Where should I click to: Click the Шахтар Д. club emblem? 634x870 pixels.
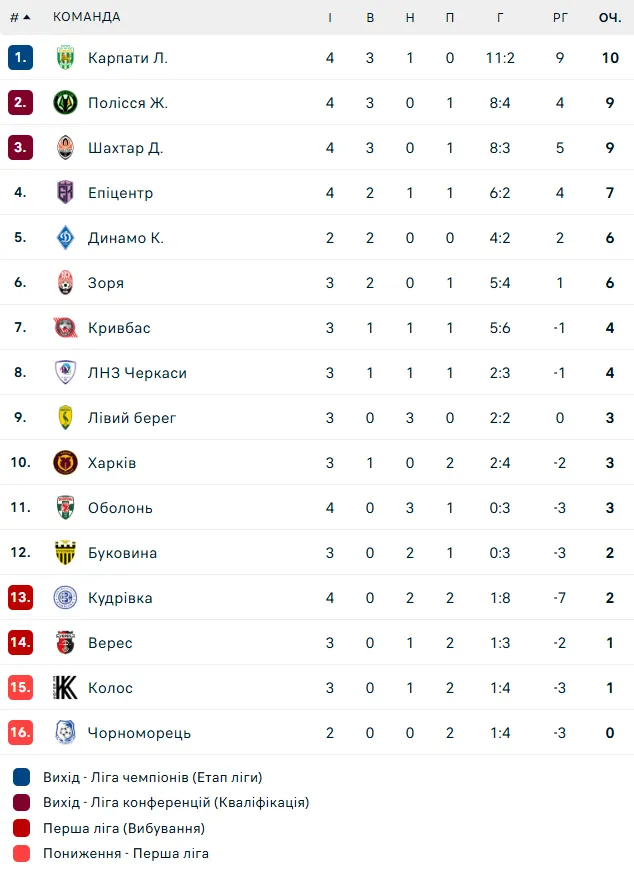(x=65, y=148)
